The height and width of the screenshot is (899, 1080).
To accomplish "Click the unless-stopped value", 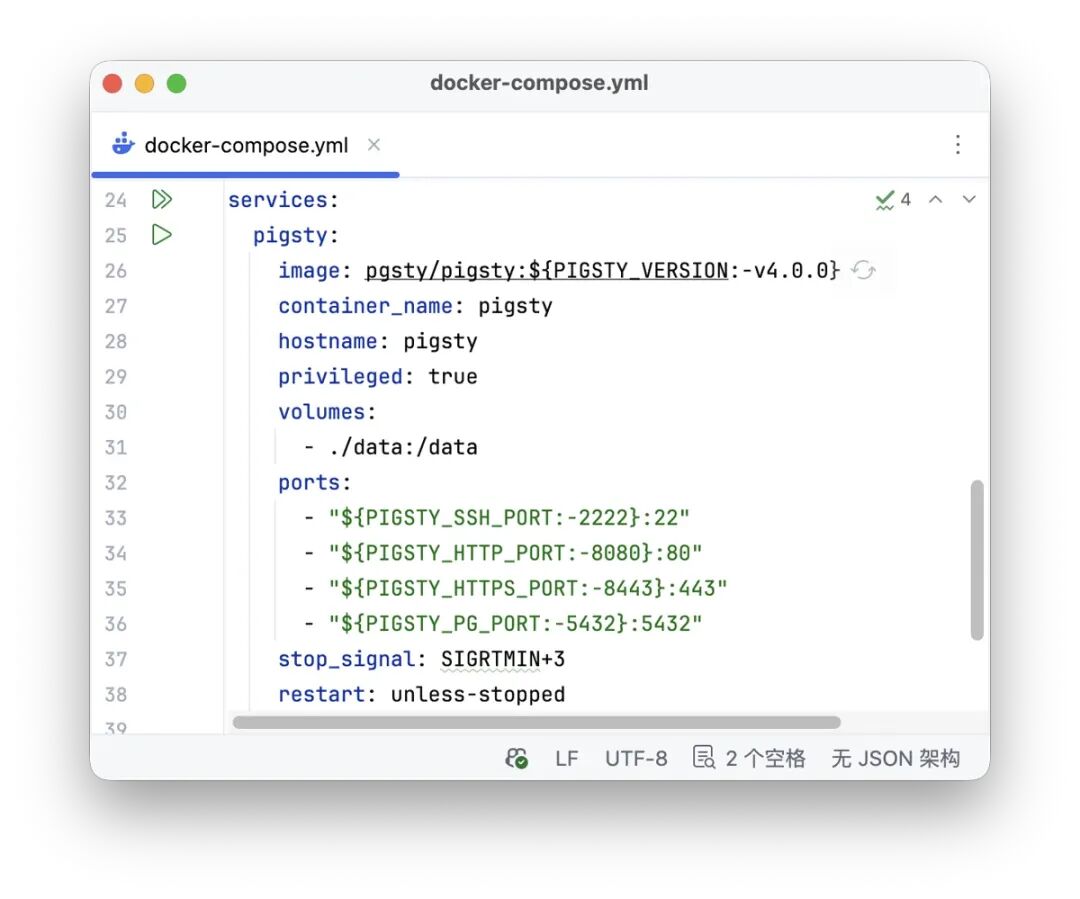I will coord(478,694).
